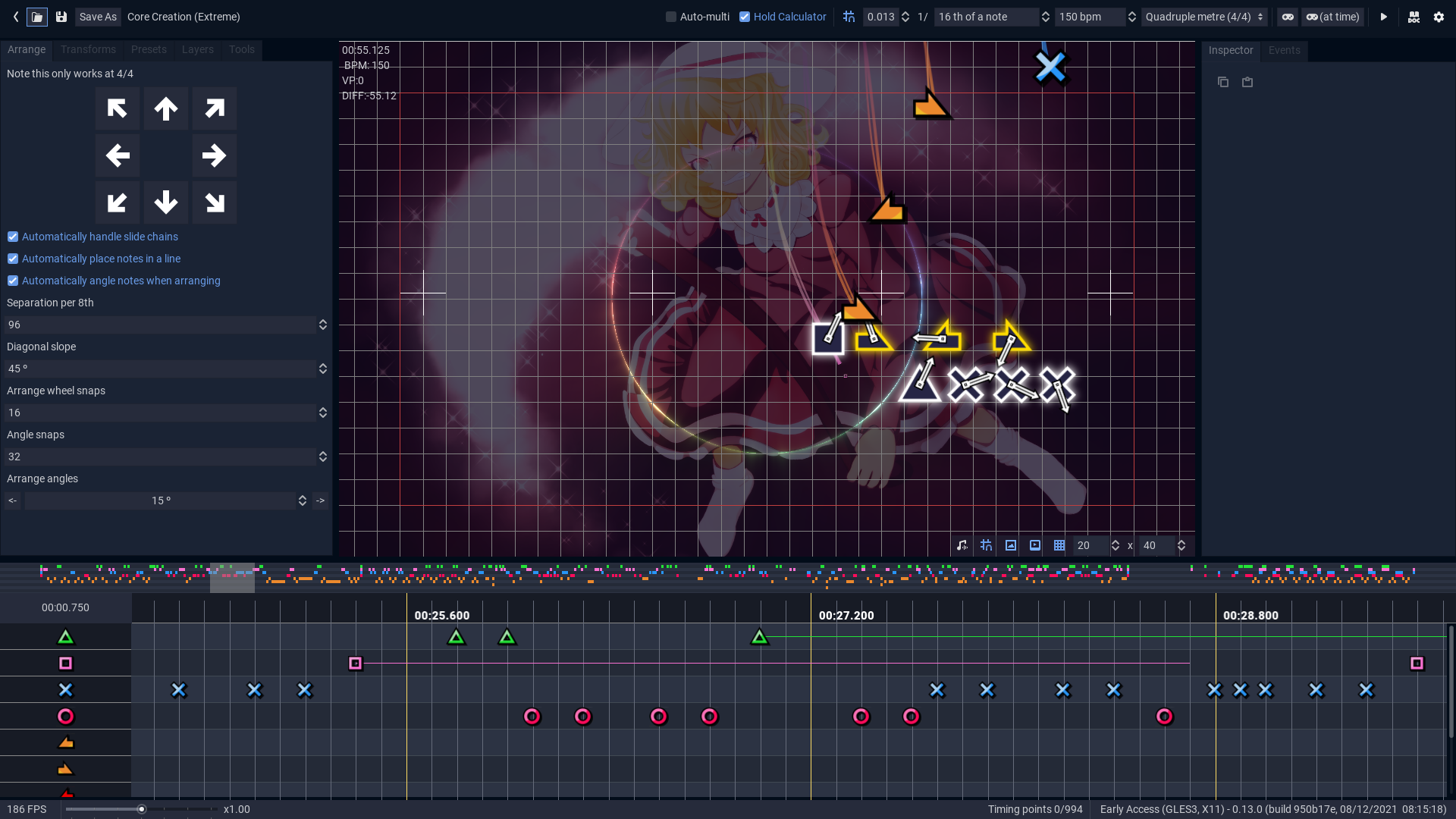1456x819 pixels.
Task: Click the playback speed slider handle
Action: point(141,809)
